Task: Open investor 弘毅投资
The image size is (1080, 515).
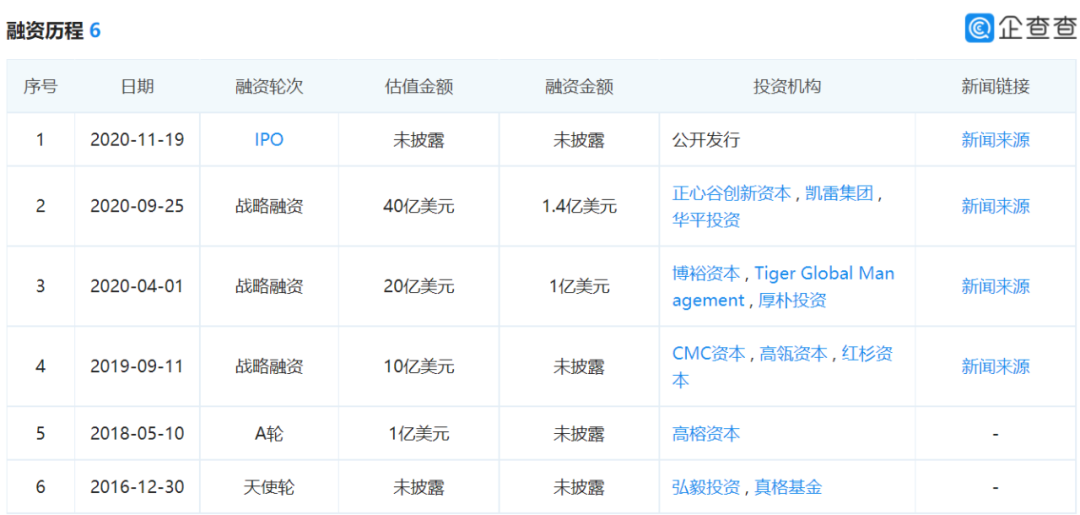Action: coord(706,487)
